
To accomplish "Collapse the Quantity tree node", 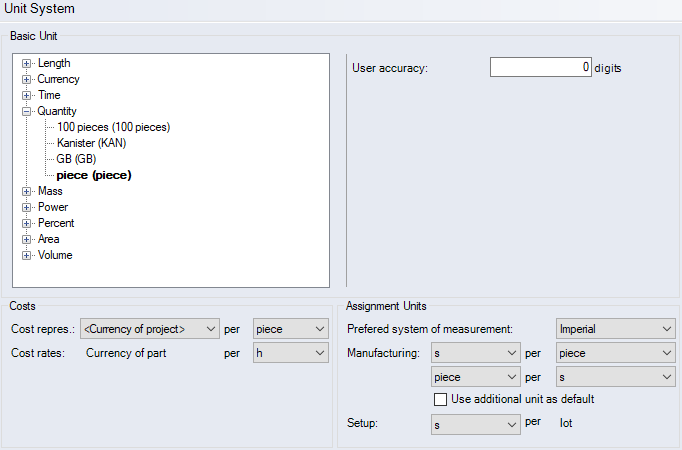I will 27,111.
